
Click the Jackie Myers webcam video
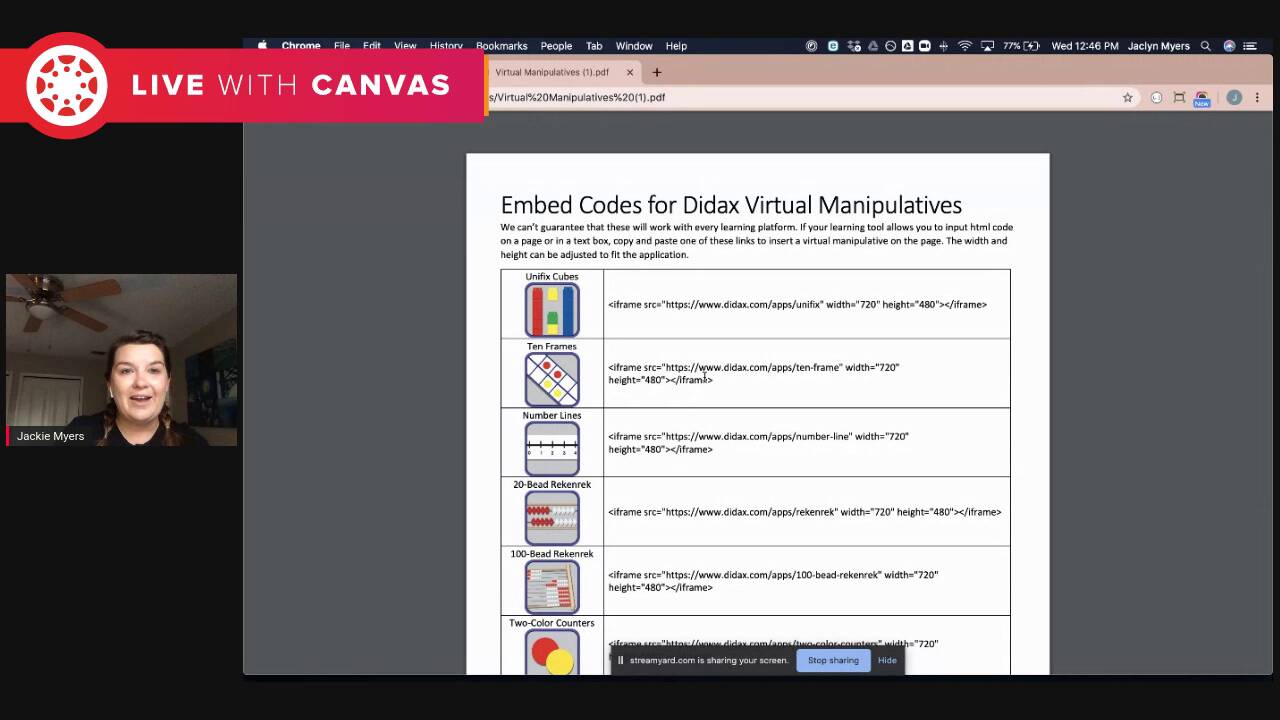122,360
